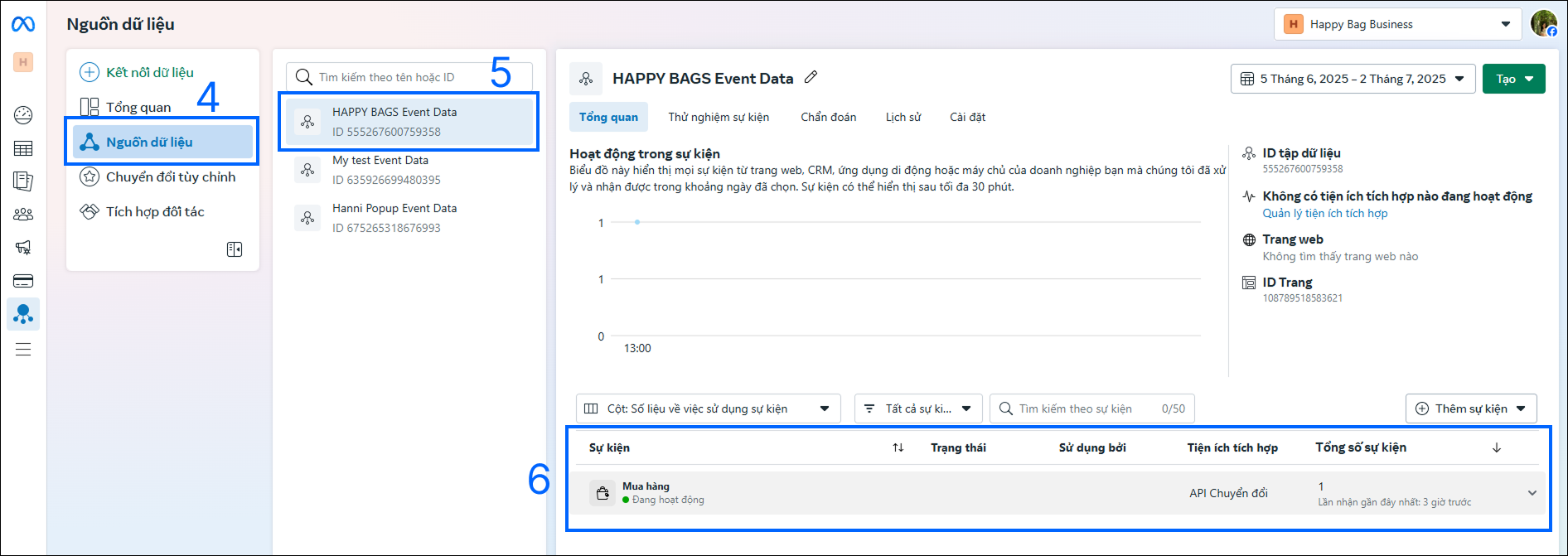This screenshot has height=556, width=1568.
Task: Collapse the navigation panel icon
Action: point(235,249)
